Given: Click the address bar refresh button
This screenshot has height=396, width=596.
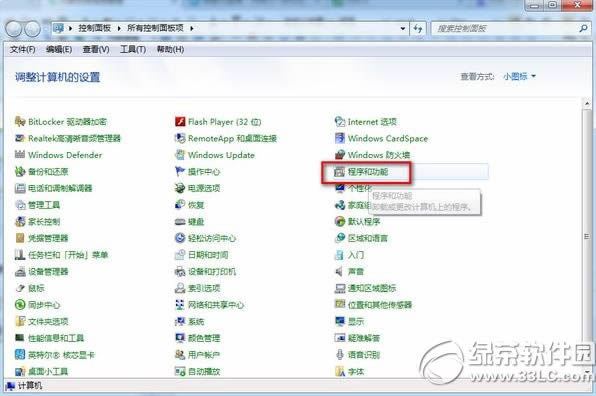Looking at the screenshot, I should tap(418, 29).
